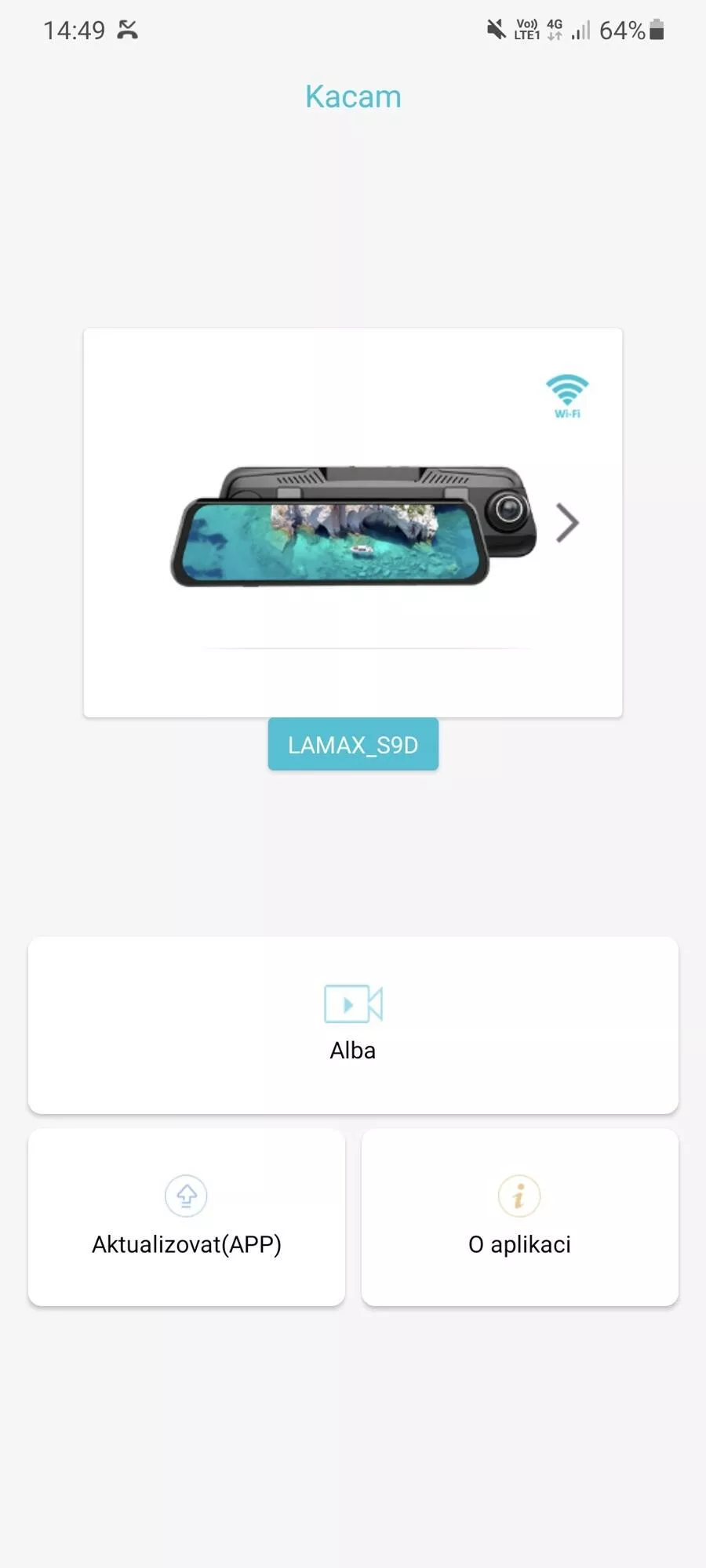
Task: Tap the signal strength bars icon
Action: point(580,30)
